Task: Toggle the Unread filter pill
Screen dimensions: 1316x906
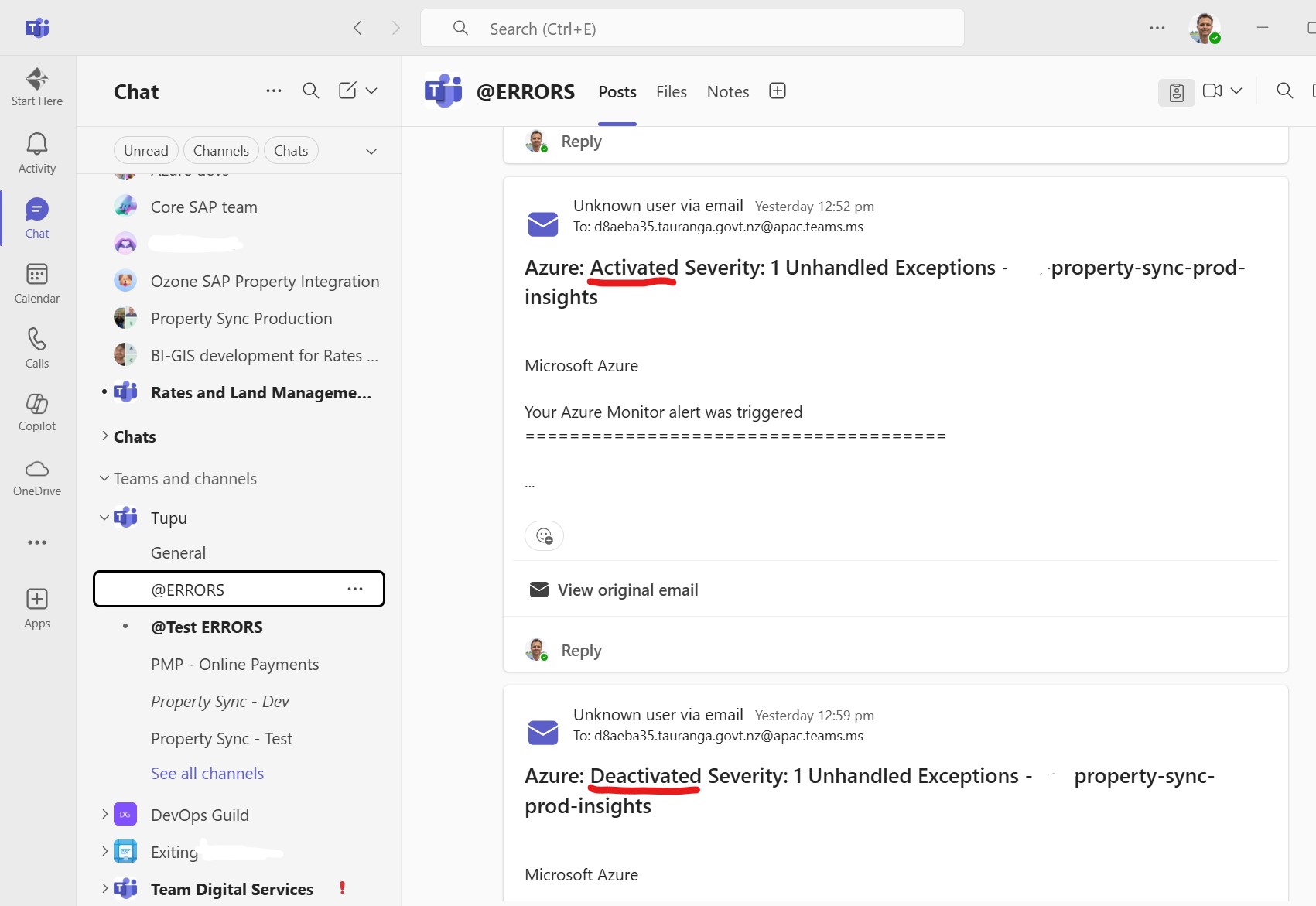Action: click(x=145, y=151)
